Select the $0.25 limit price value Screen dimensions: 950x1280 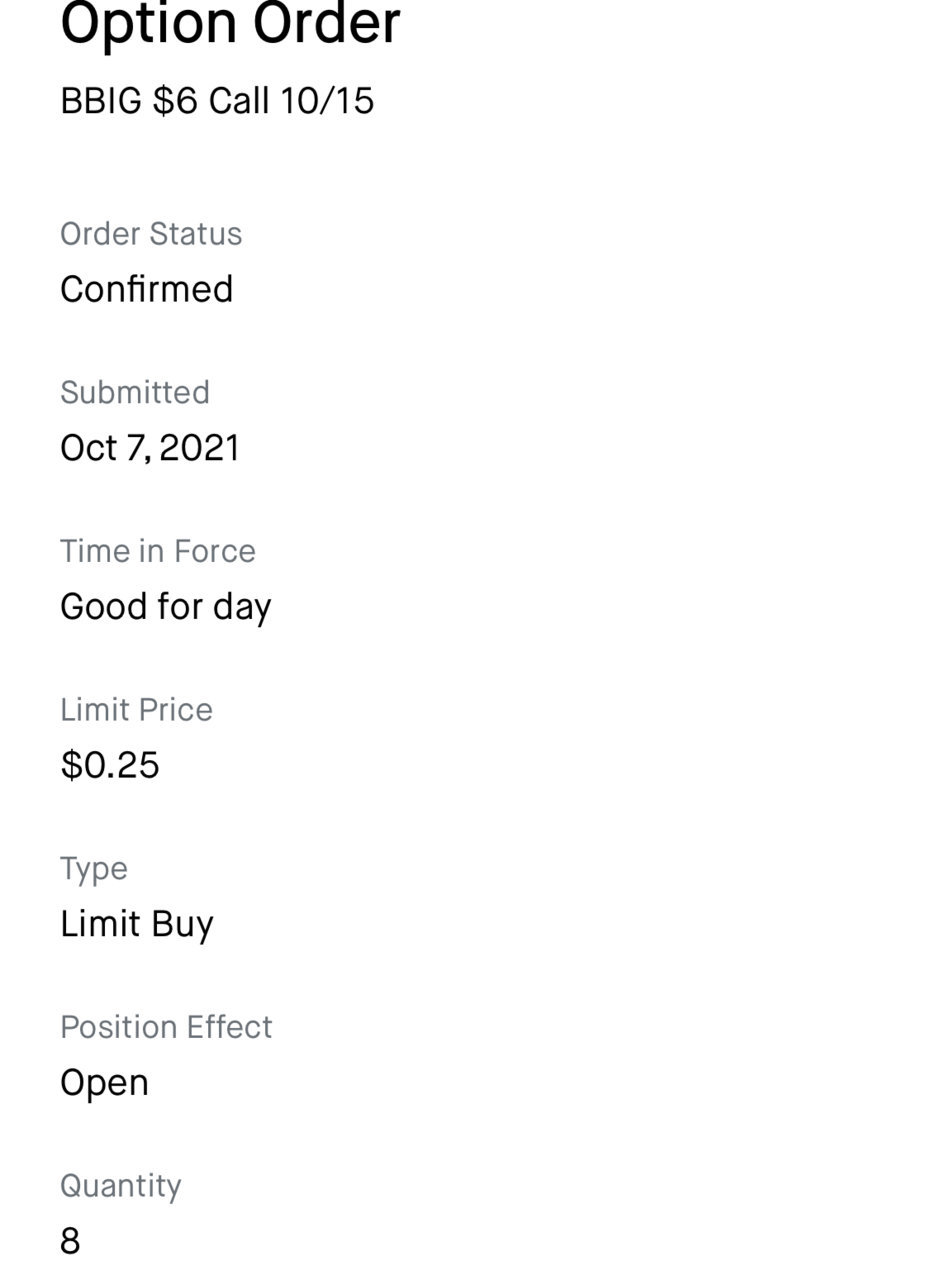click(x=110, y=765)
